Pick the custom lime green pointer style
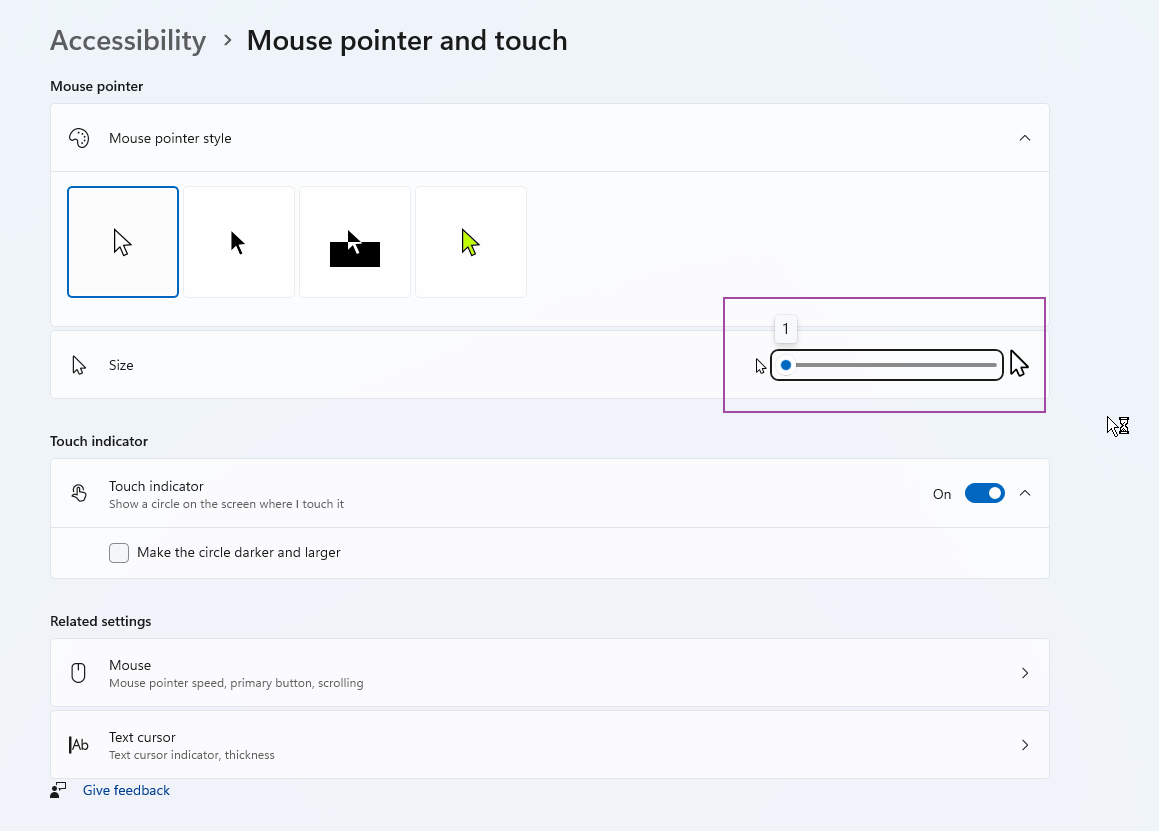 (x=471, y=242)
